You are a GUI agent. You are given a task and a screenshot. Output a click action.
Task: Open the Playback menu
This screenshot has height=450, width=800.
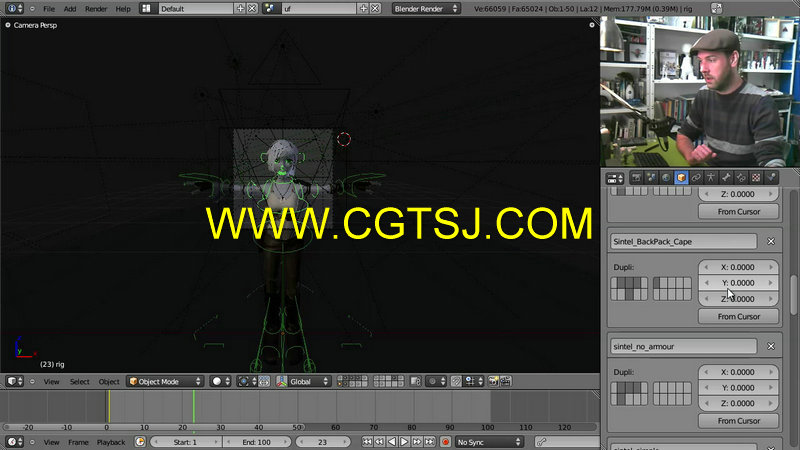(x=111, y=442)
